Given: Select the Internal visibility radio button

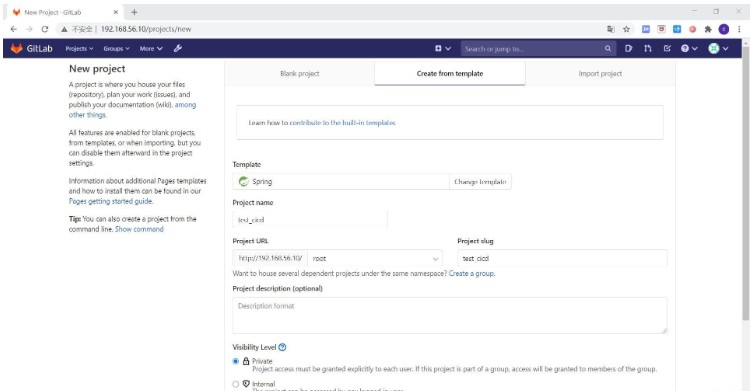Looking at the screenshot, I should (x=236, y=384).
